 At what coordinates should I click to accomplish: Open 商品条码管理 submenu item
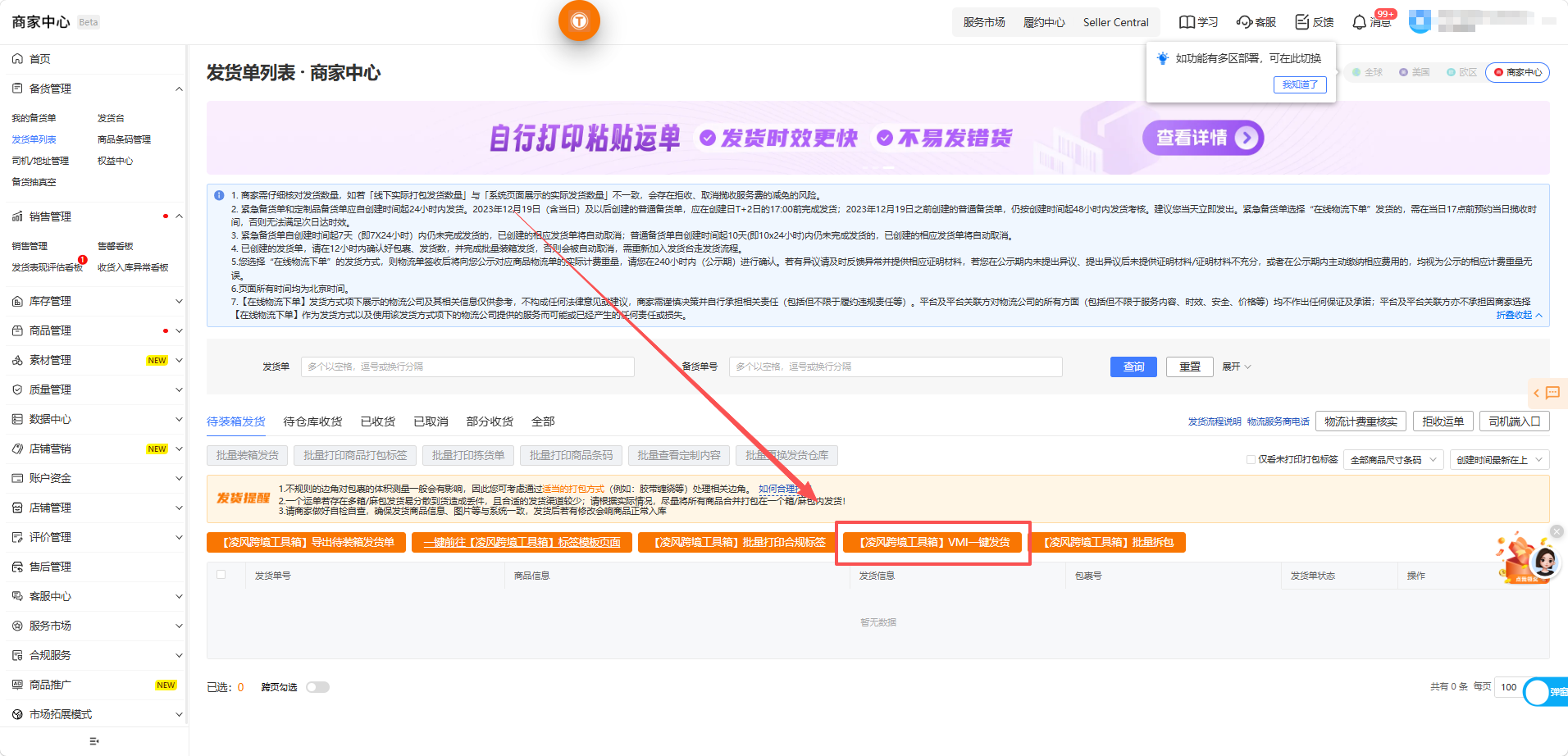[124, 140]
